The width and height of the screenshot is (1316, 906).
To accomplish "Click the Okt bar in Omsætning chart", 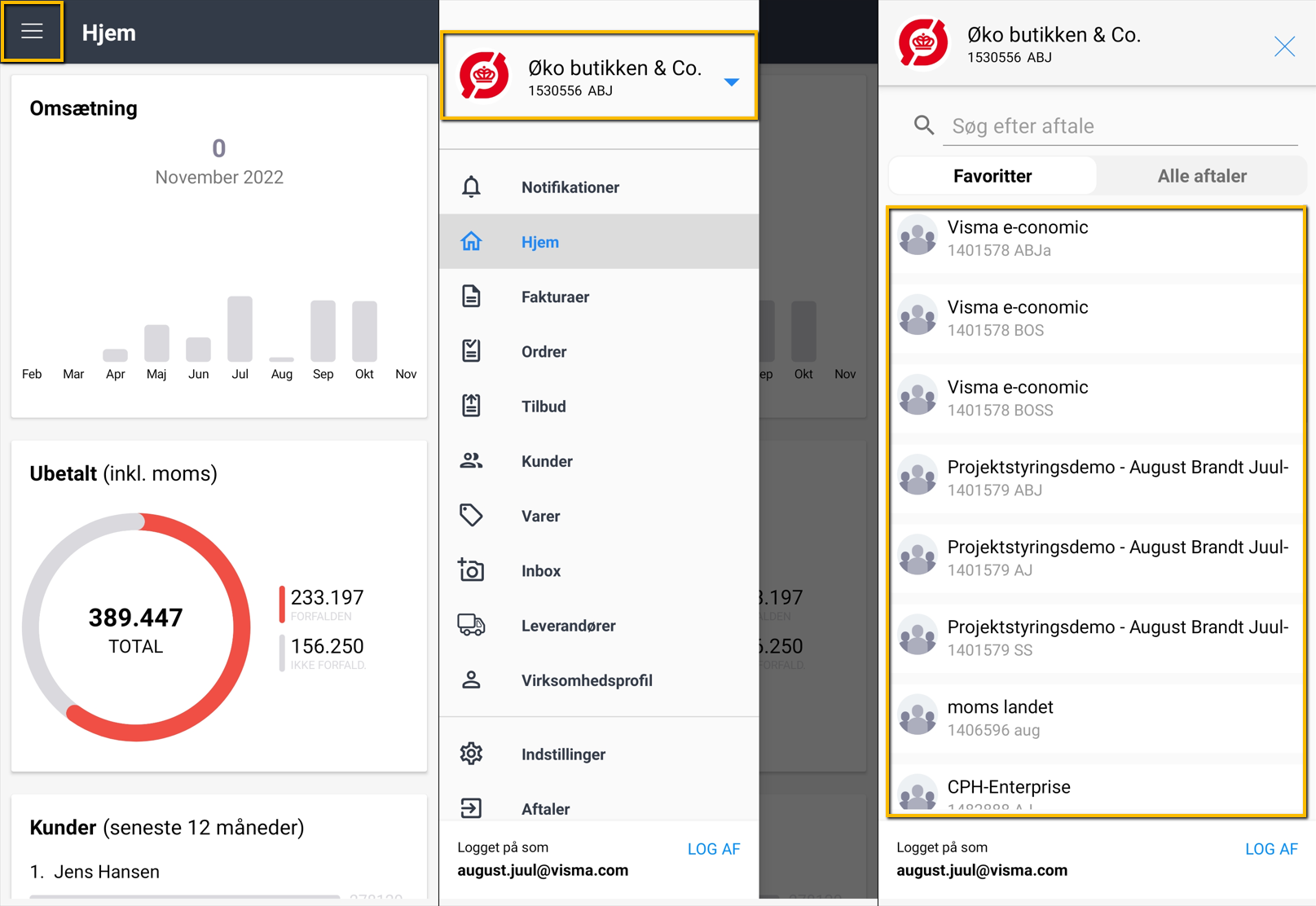I will point(364,331).
